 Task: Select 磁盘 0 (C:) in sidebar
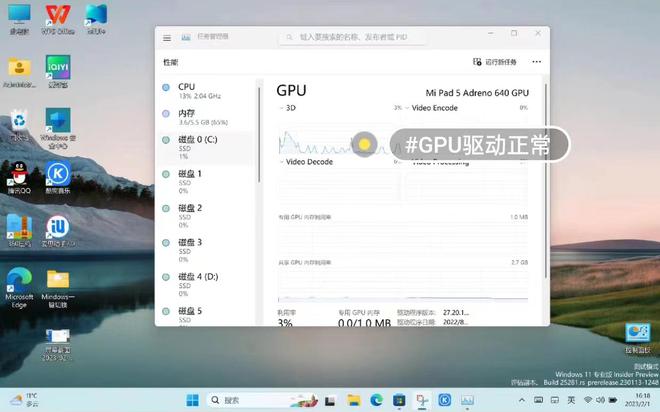206,147
